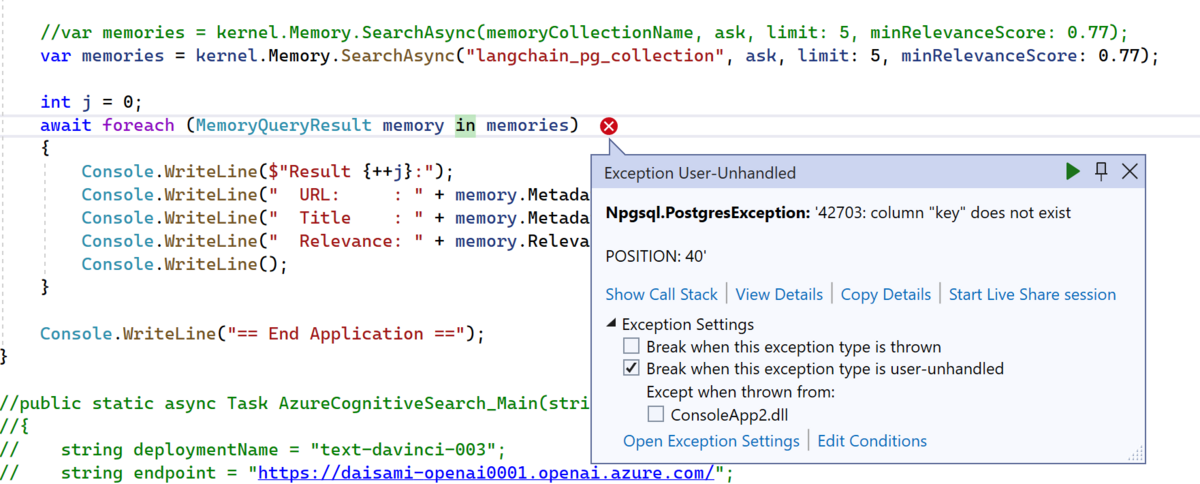The width and height of the screenshot is (1200, 484).
Task: Open Exception Settings link
Action: pos(711,441)
